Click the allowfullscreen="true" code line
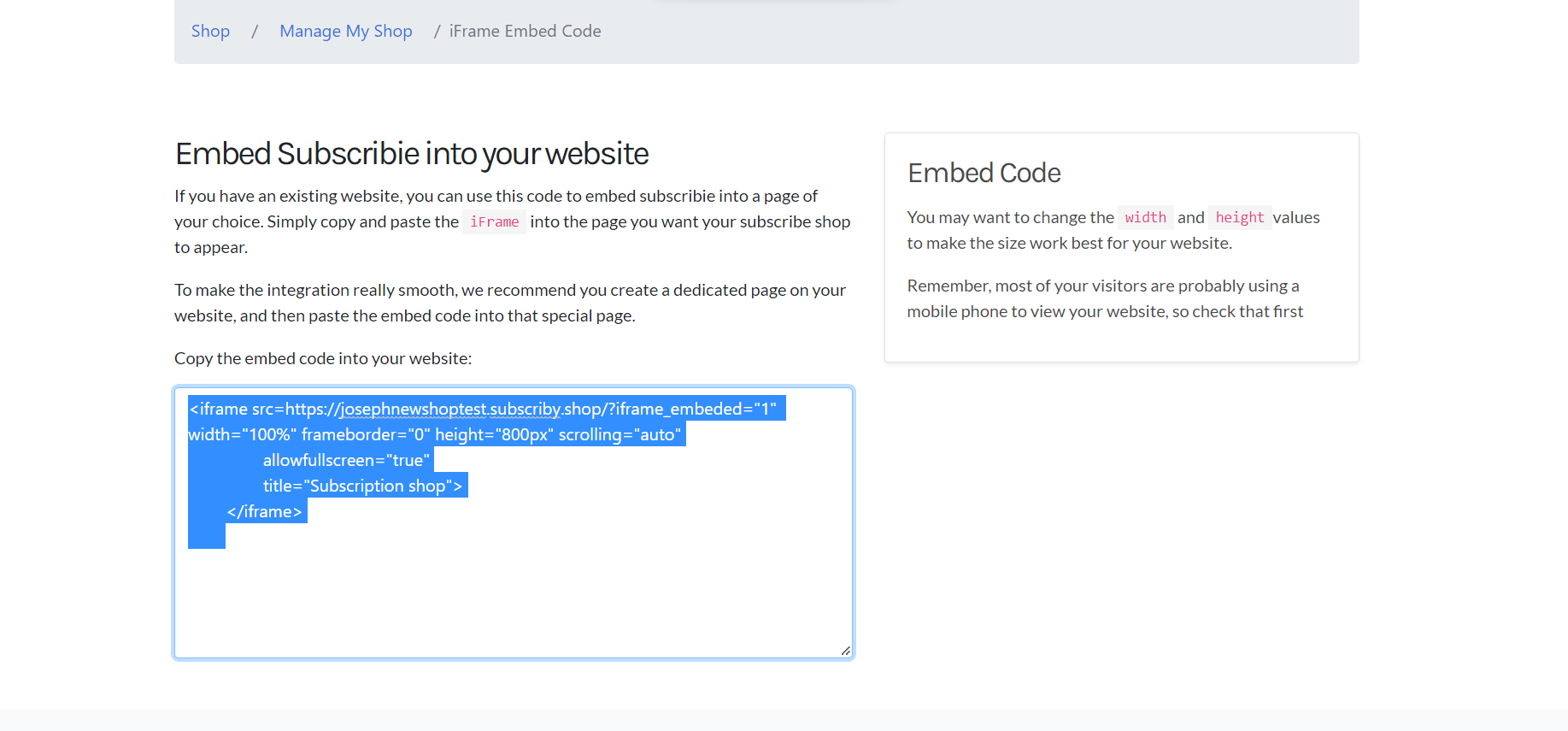1568x731 pixels. pyautogui.click(x=346, y=460)
